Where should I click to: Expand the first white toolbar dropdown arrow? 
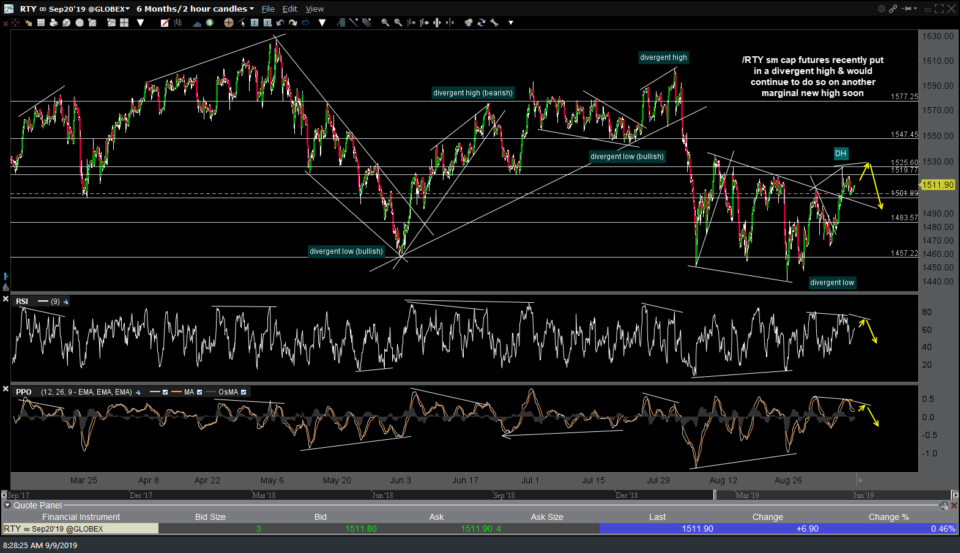[140, 23]
